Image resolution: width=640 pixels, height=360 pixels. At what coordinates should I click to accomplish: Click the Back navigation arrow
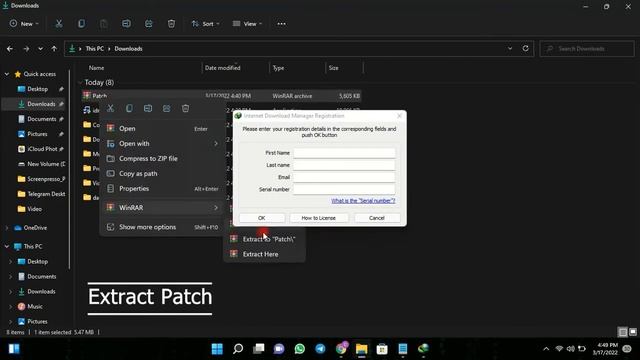tap(10, 49)
